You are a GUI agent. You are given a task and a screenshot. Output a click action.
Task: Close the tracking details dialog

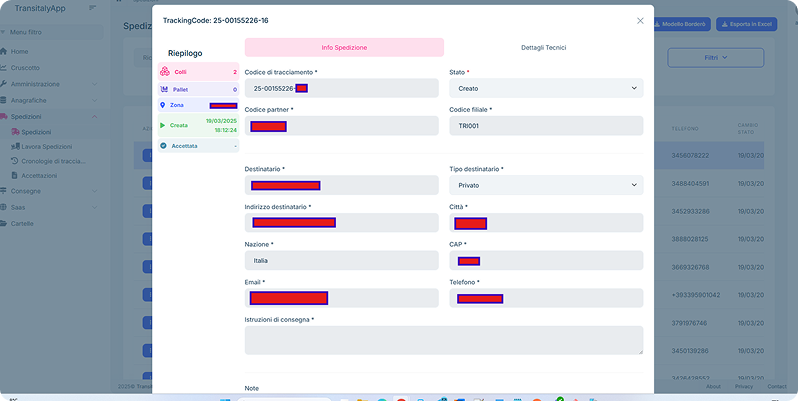coord(640,20)
